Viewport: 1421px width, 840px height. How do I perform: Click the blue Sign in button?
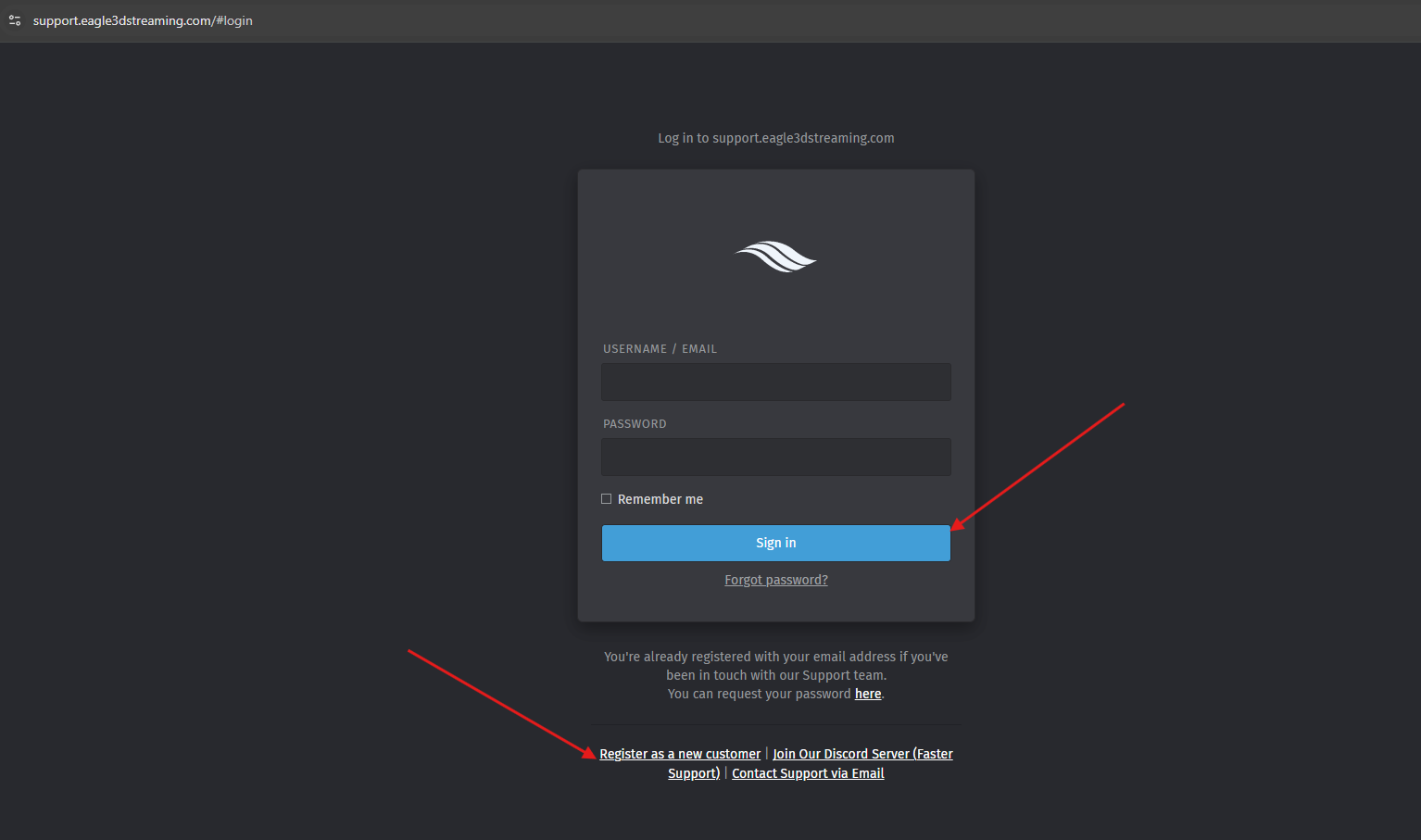point(776,543)
